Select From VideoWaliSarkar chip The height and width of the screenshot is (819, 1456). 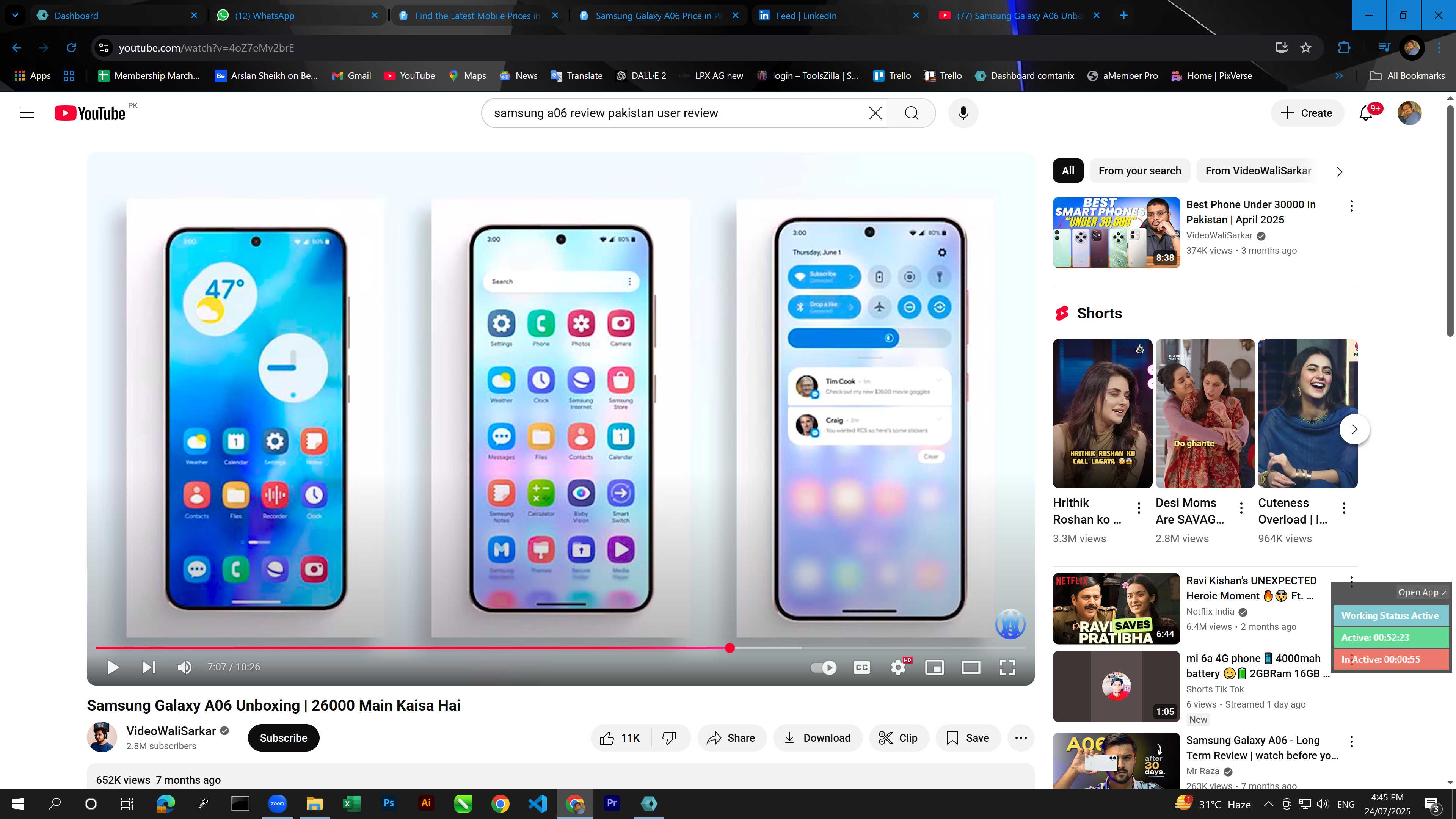(x=1258, y=171)
